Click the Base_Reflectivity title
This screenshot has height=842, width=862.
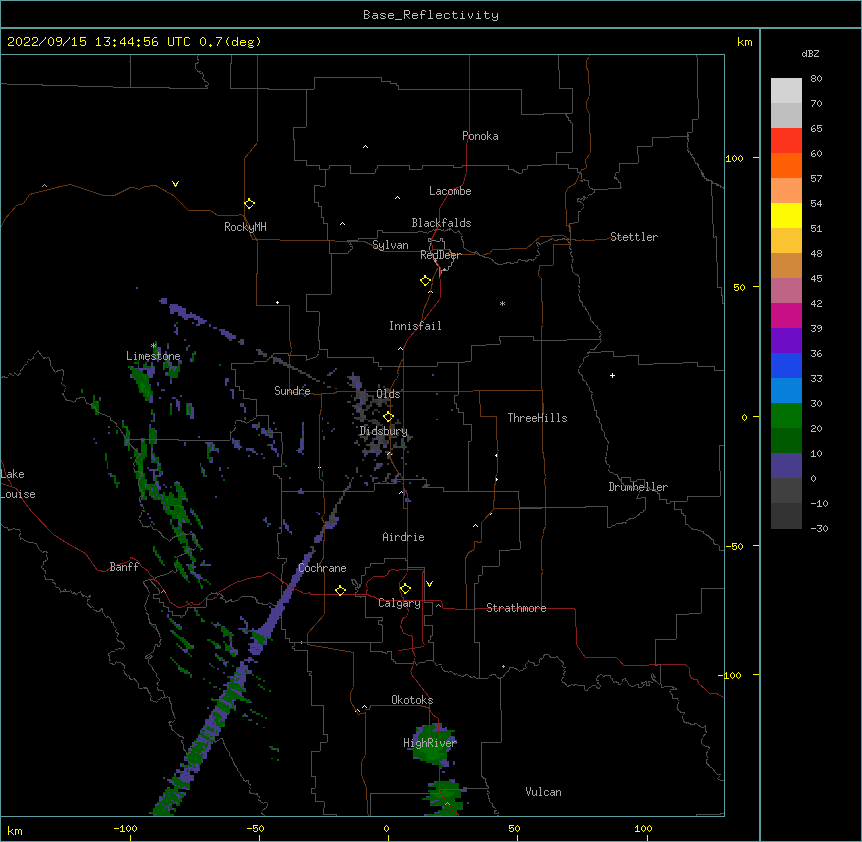coord(431,15)
